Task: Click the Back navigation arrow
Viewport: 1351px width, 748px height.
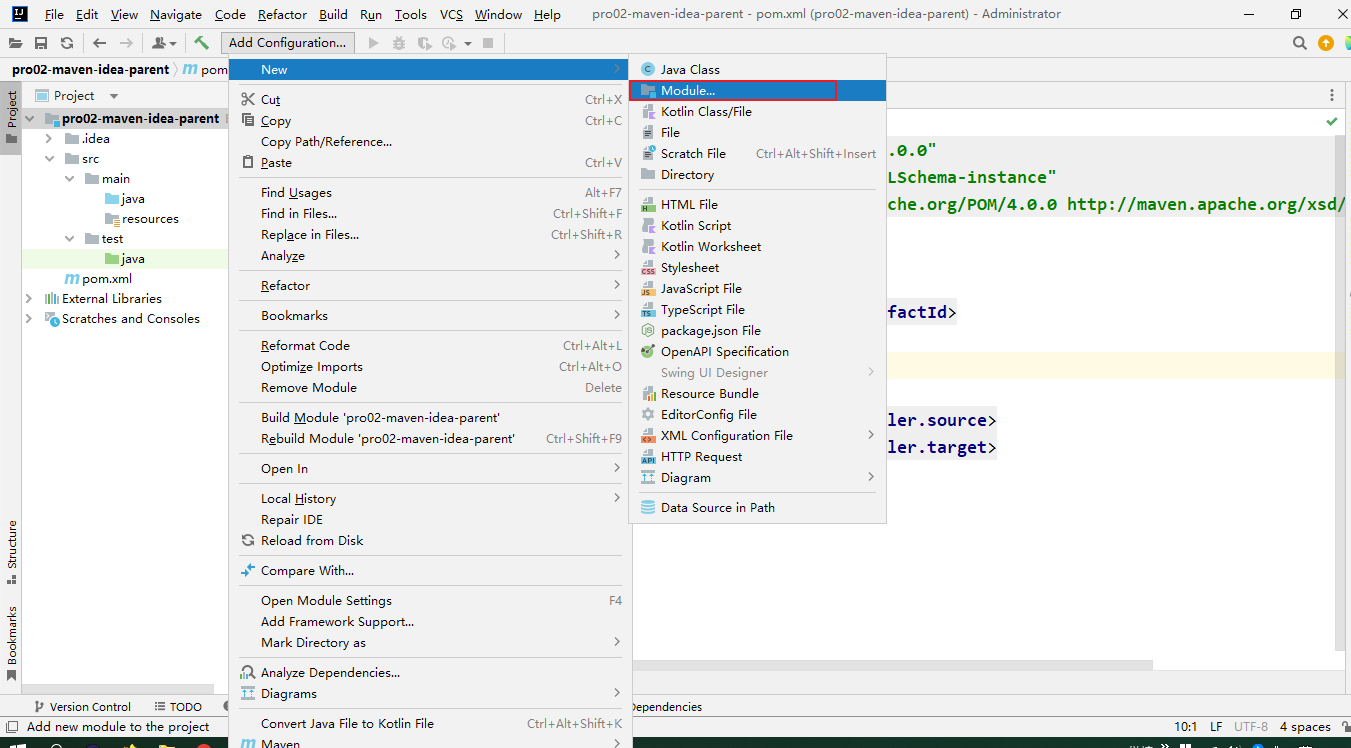Action: click(x=99, y=43)
